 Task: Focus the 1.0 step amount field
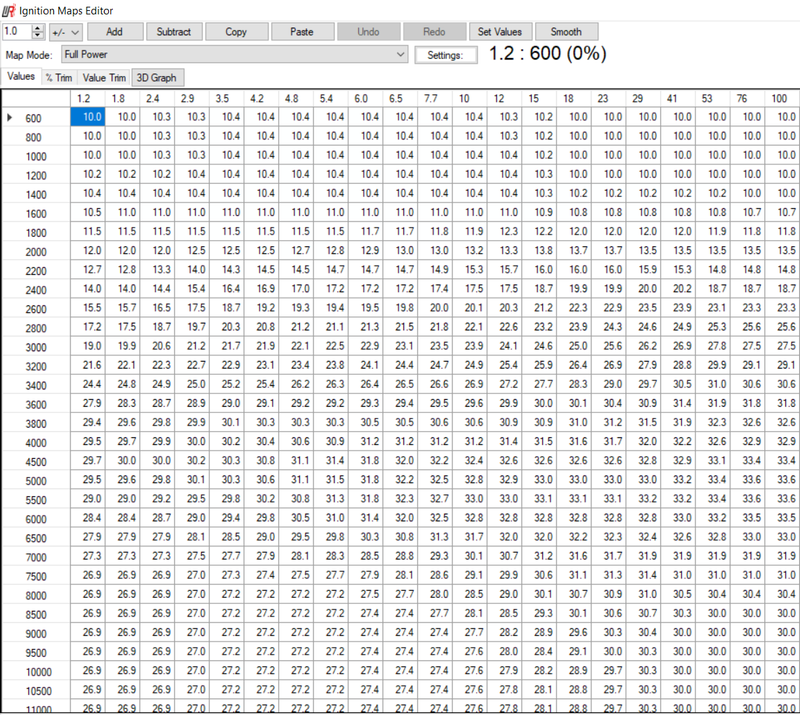pos(17,32)
